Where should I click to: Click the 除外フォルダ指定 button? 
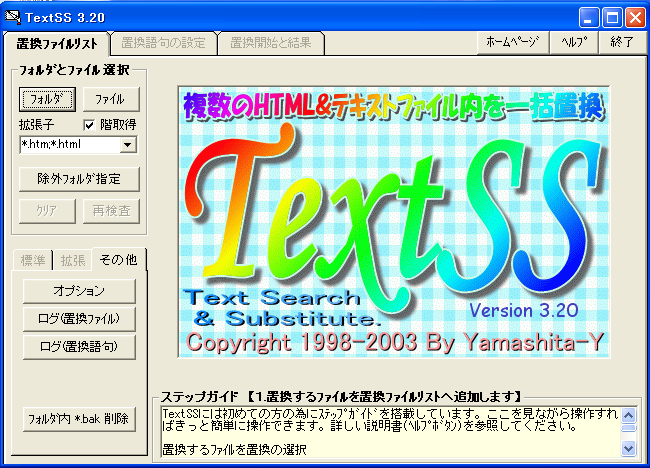(x=79, y=179)
